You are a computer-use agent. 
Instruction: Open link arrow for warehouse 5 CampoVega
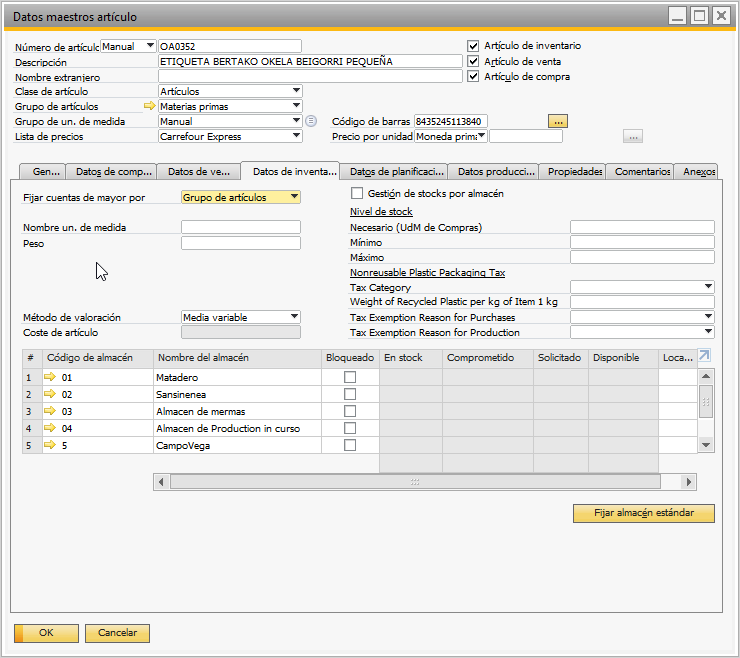pos(50,445)
